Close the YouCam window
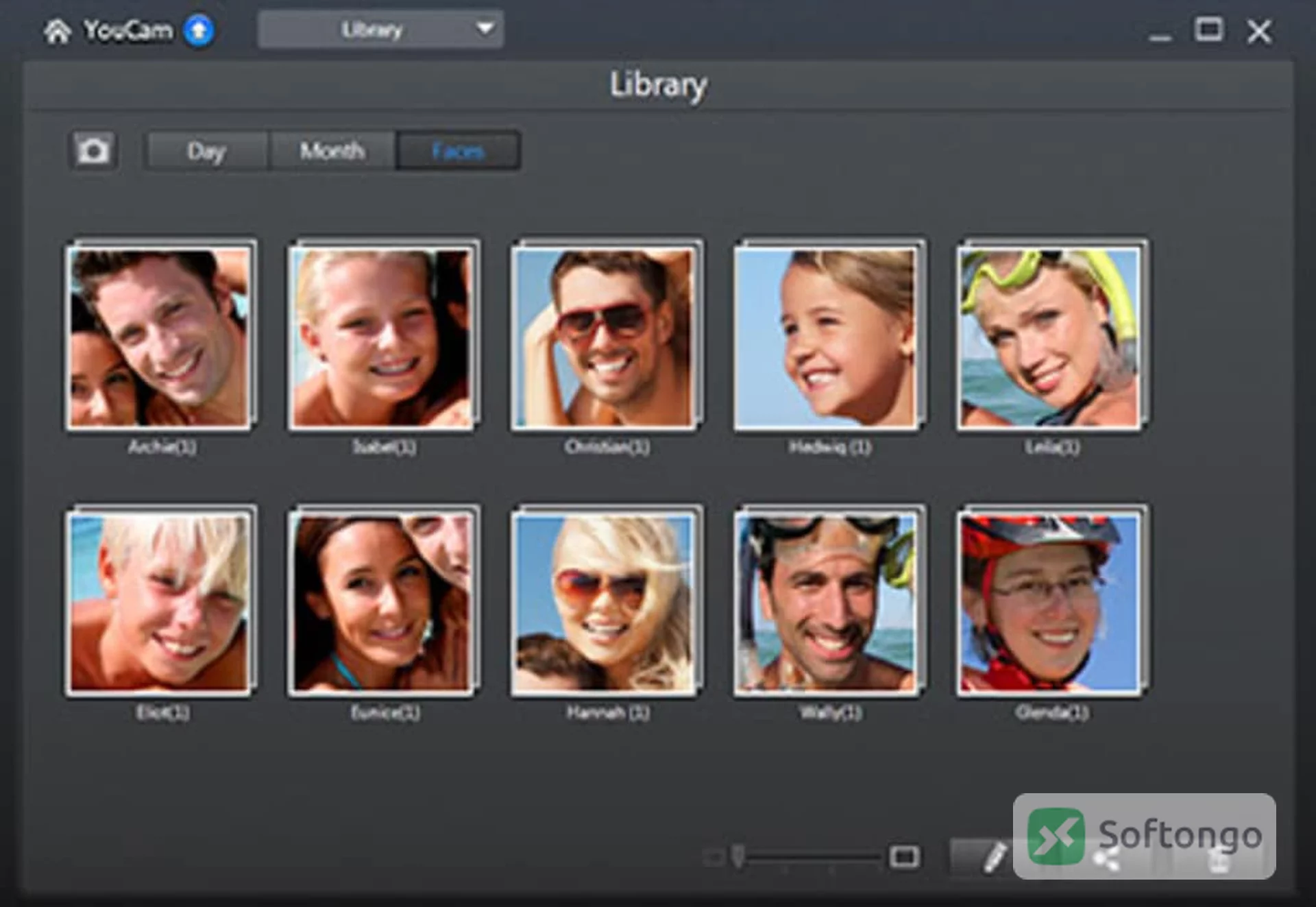This screenshot has height=907, width=1316. 1259,32
